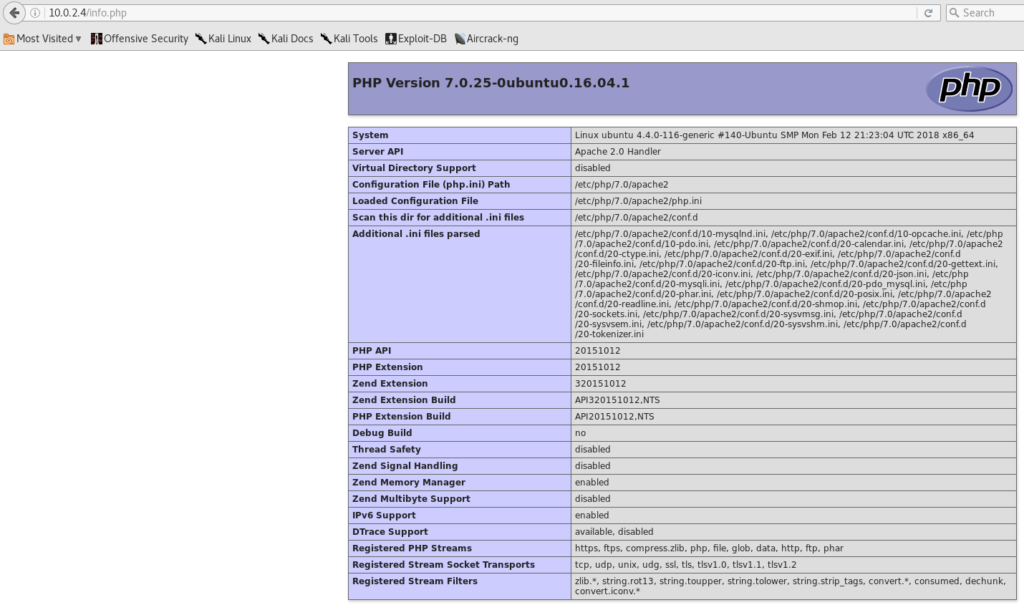Click the PHP Version header text
Image resolution: width=1024 pixels, height=605 pixels.
point(490,82)
